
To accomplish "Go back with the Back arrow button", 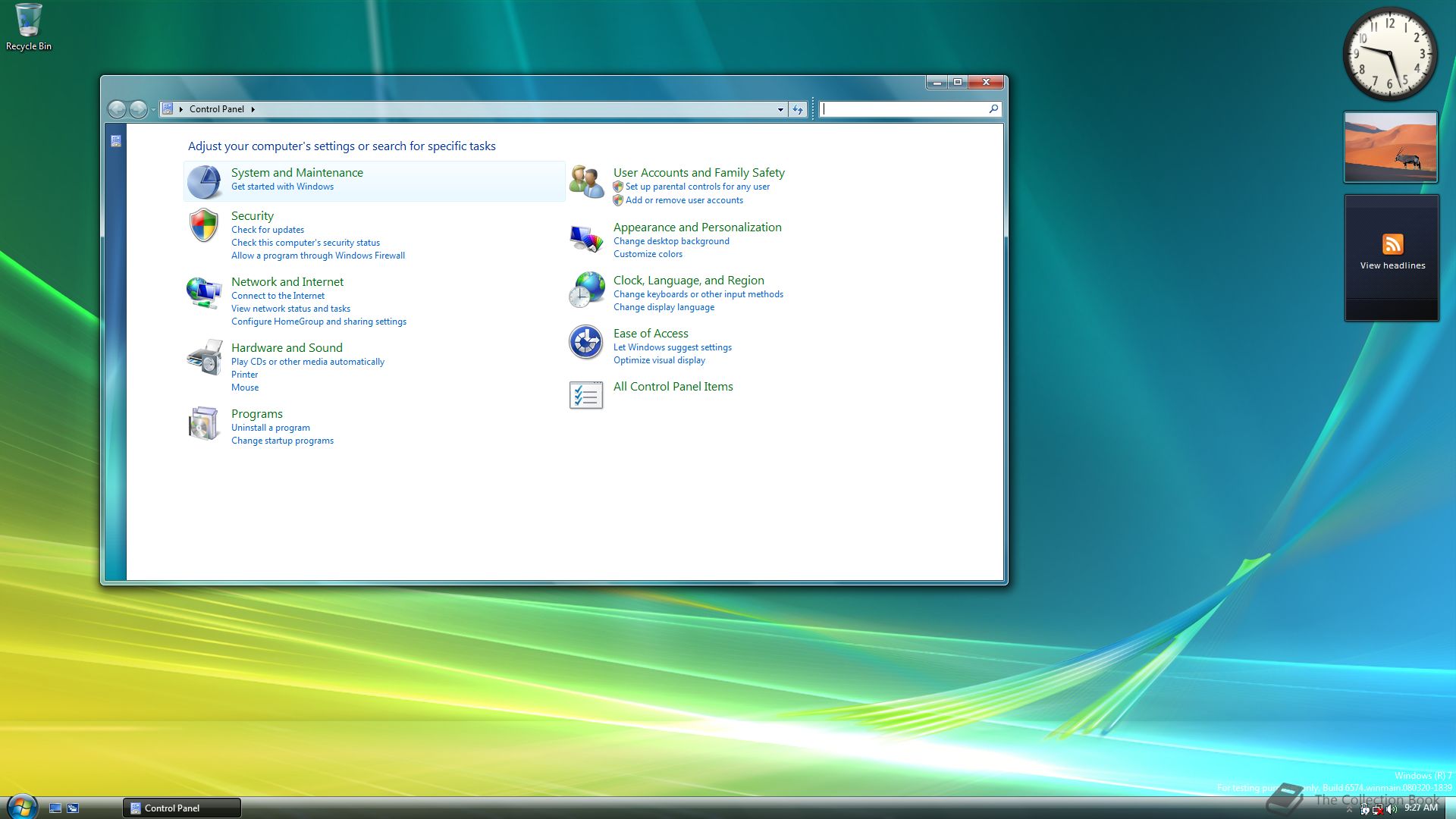I will point(117,109).
